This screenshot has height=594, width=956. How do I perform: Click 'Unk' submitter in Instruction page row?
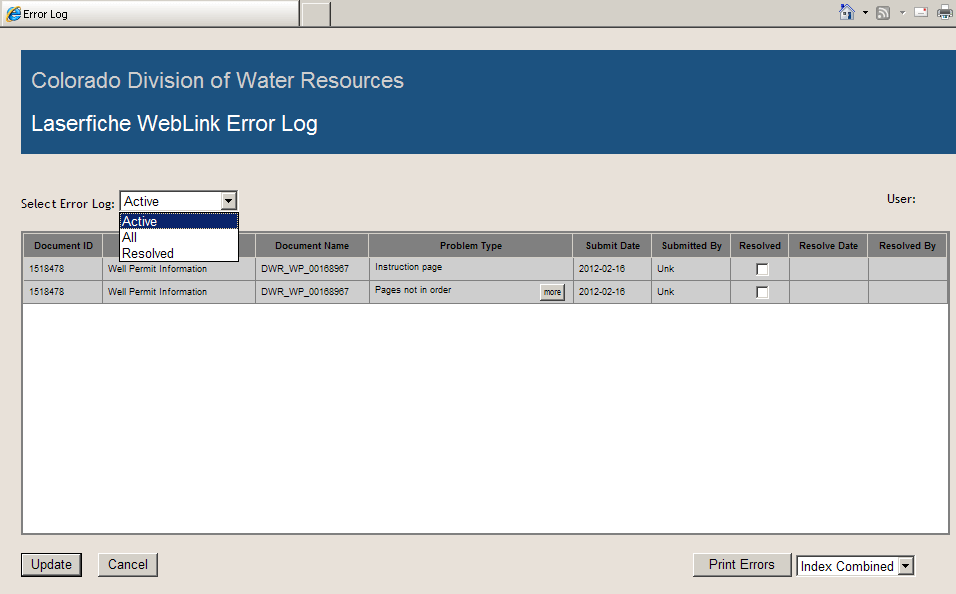pos(666,269)
